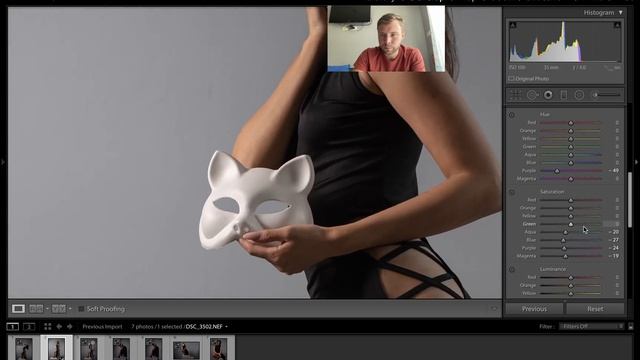Activate Saturation targeted adjustment tool
The width and height of the screenshot is (640, 360).
[512, 192]
